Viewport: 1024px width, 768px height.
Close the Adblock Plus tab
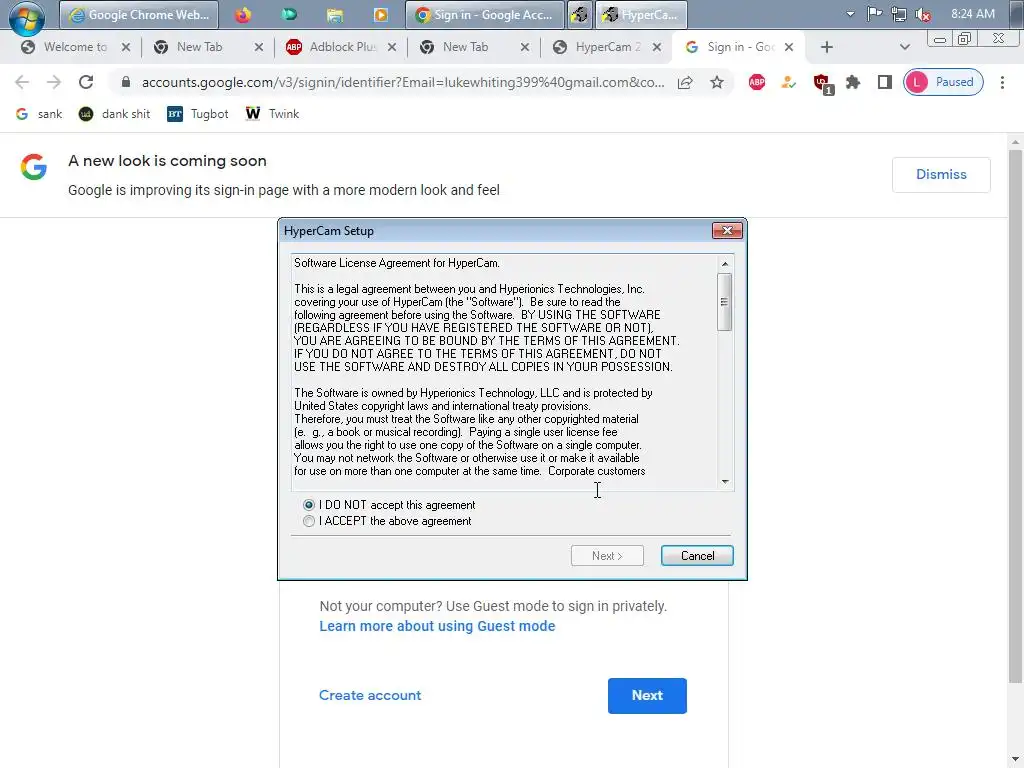point(392,47)
